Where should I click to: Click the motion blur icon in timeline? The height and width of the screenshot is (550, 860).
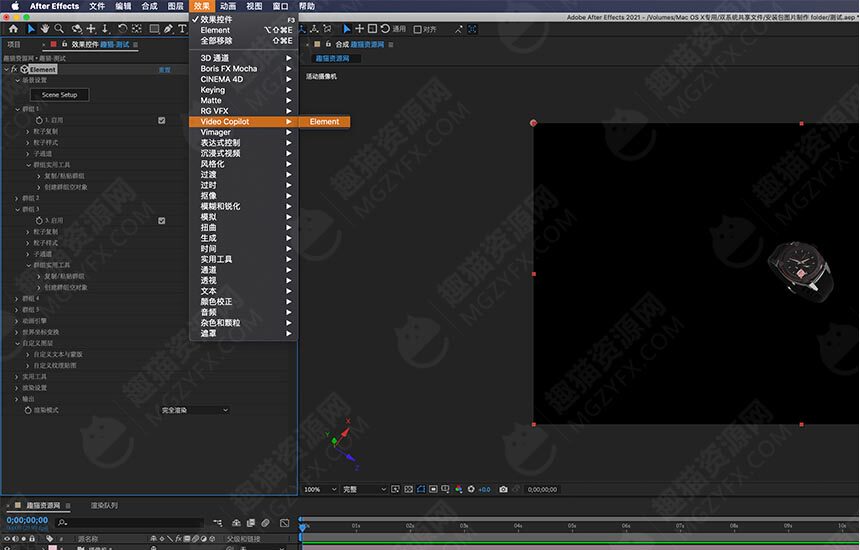click(265, 523)
